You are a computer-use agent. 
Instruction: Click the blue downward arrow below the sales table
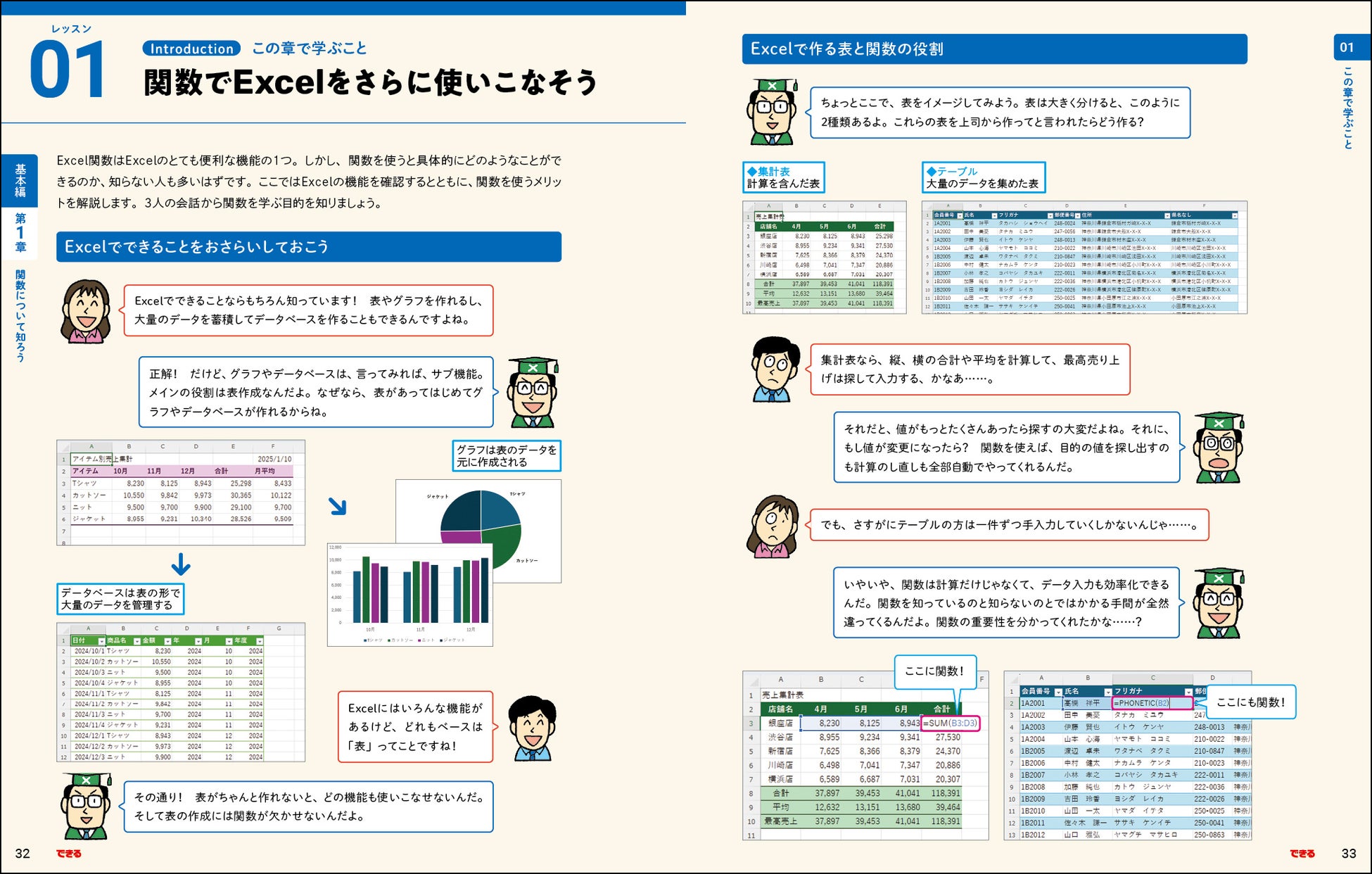(181, 564)
